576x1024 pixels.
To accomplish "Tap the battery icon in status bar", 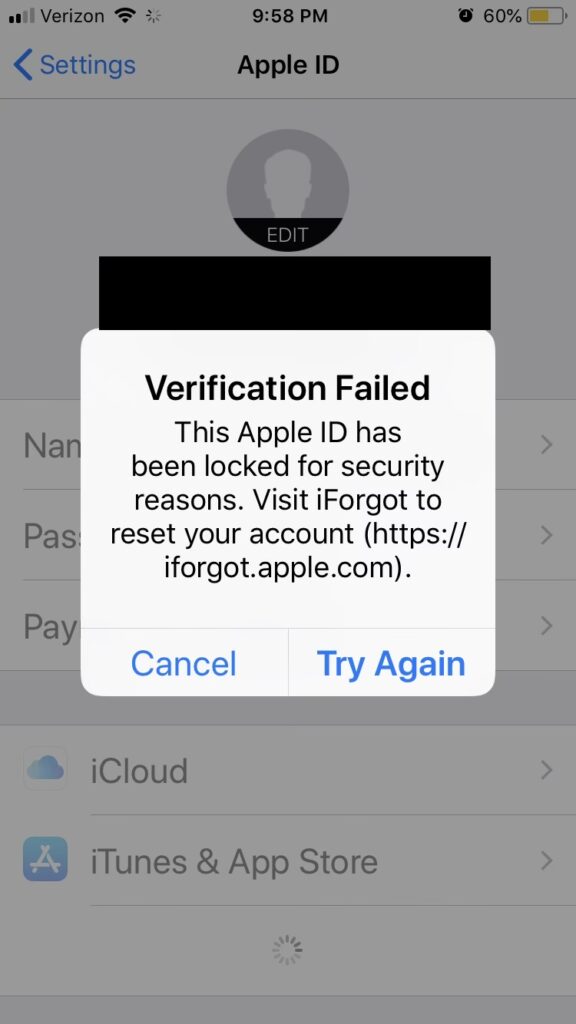I will click(547, 16).
